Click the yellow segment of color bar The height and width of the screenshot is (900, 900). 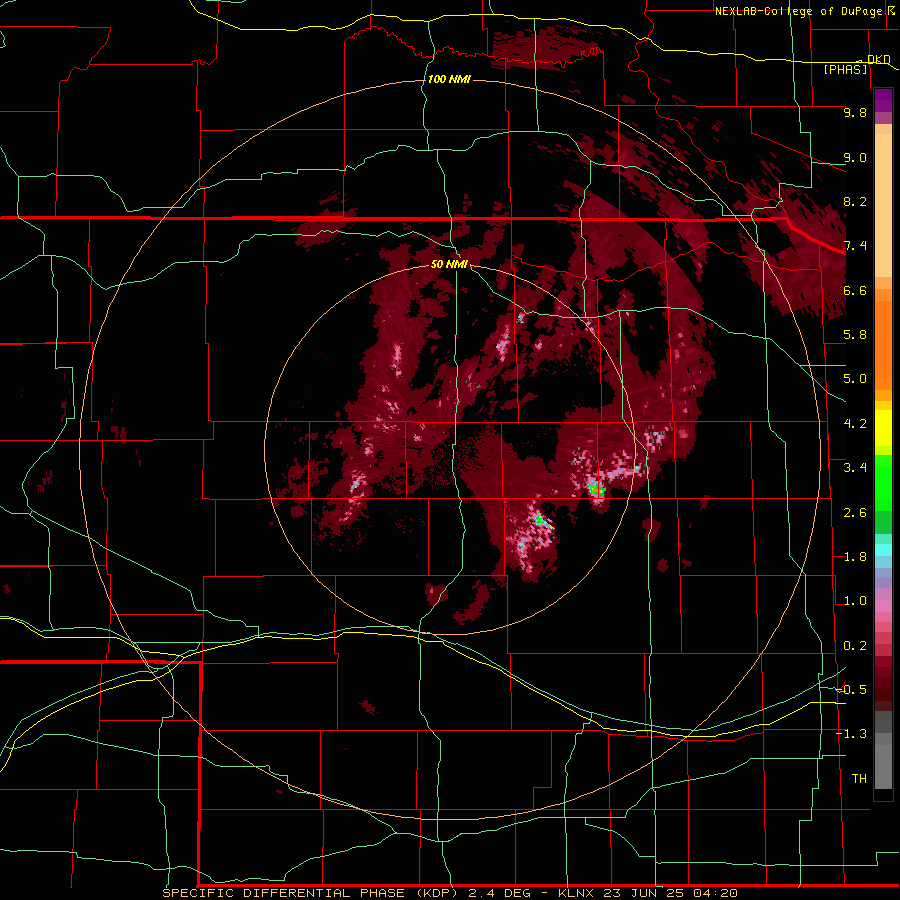pos(883,428)
